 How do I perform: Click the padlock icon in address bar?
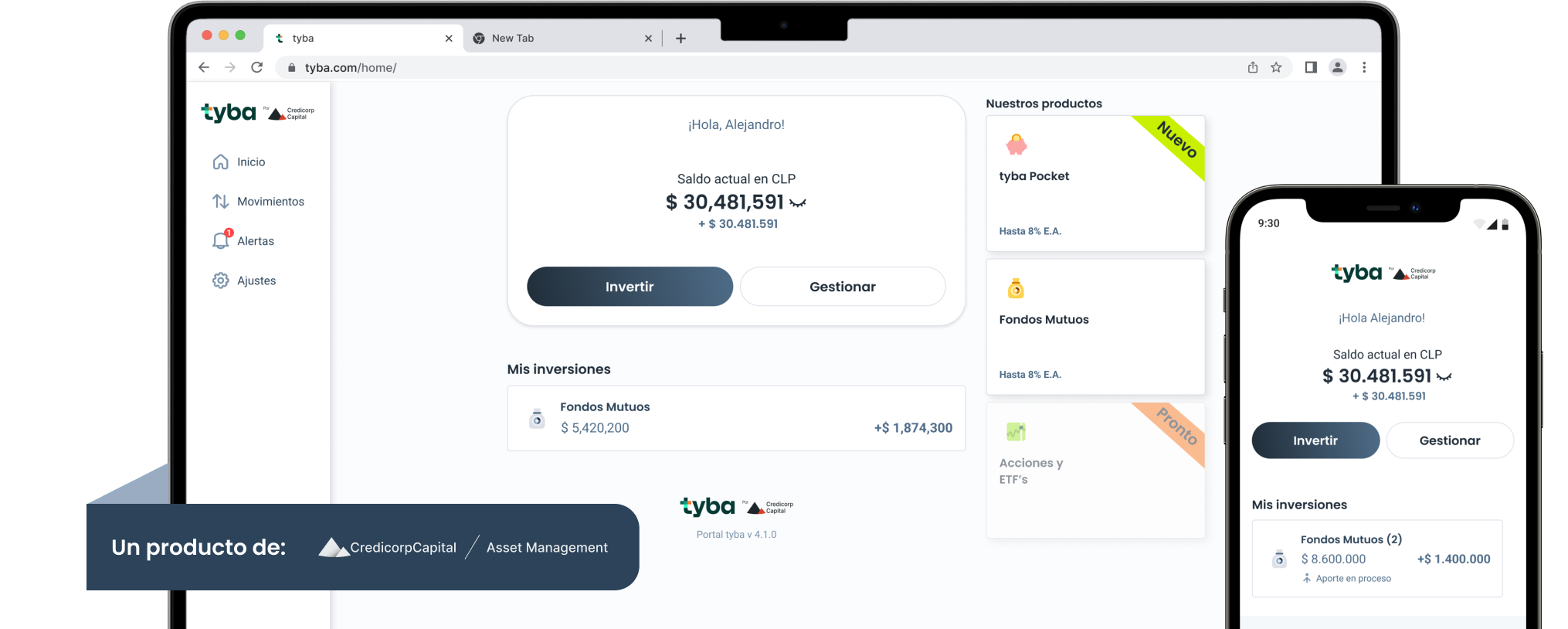point(291,67)
